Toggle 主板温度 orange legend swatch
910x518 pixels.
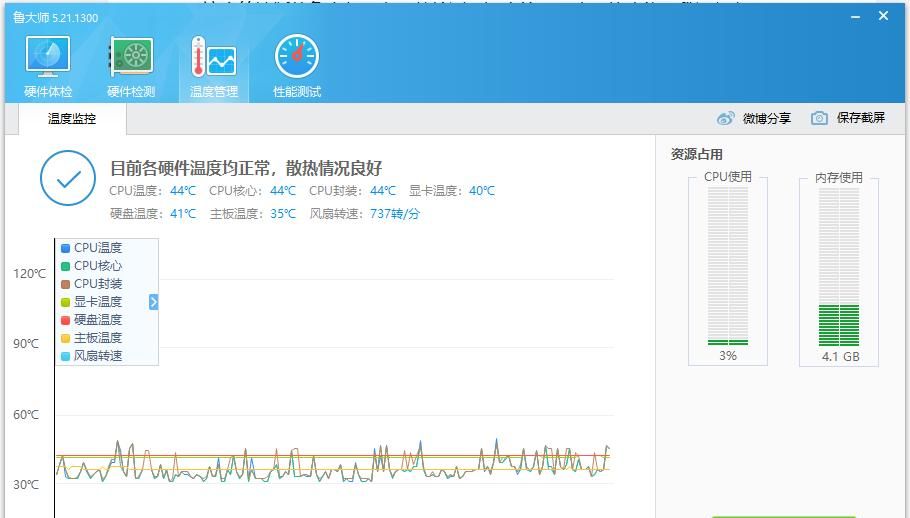[x=66, y=338]
